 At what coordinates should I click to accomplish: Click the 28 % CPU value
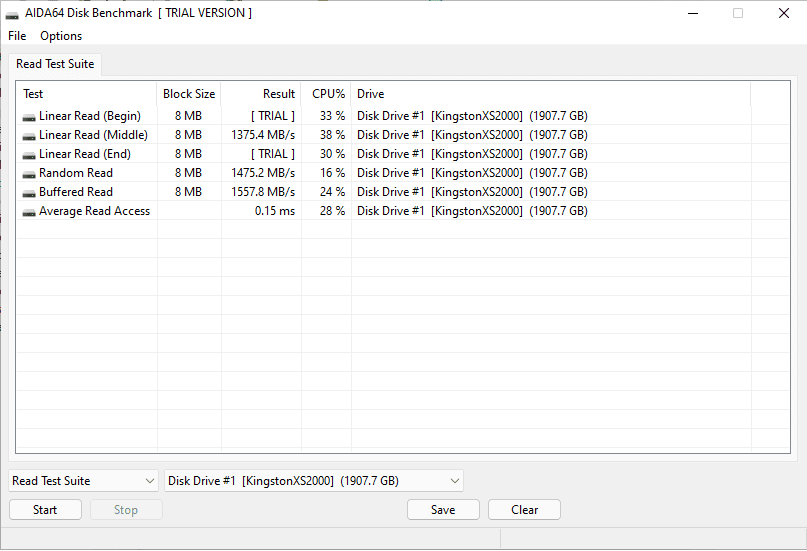332,211
